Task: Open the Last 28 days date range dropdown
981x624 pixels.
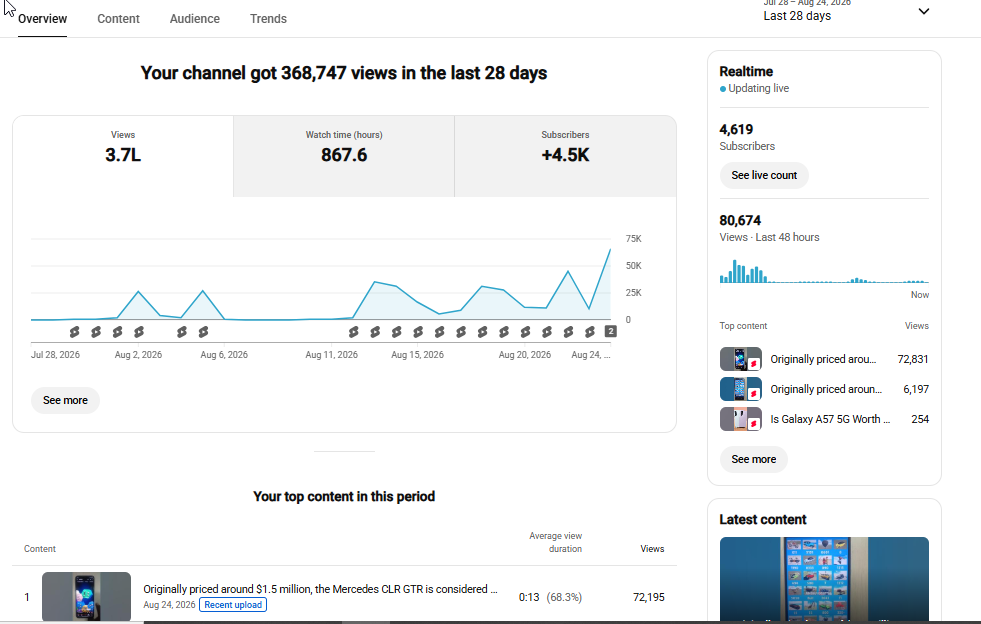Action: (x=846, y=11)
